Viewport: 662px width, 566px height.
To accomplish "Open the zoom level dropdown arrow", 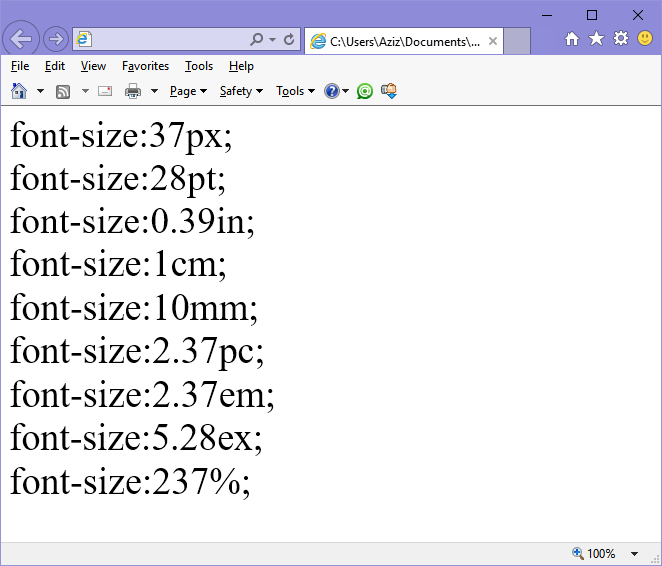I will [634, 554].
